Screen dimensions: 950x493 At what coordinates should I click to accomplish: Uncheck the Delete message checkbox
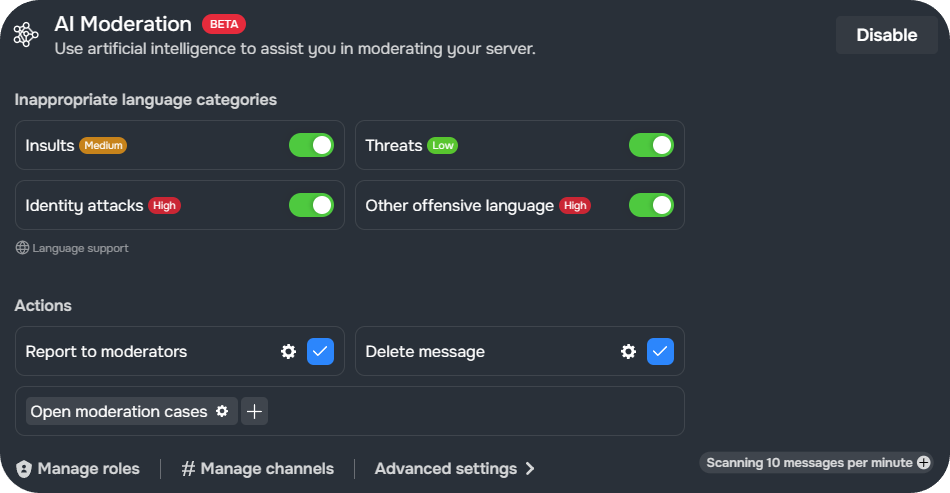660,351
